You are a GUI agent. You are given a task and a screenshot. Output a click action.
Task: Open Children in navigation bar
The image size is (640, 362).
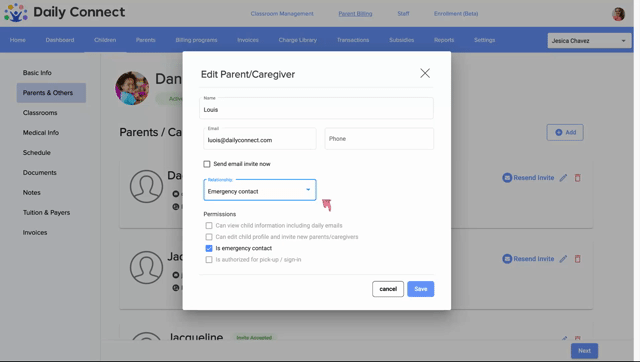tap(105, 40)
